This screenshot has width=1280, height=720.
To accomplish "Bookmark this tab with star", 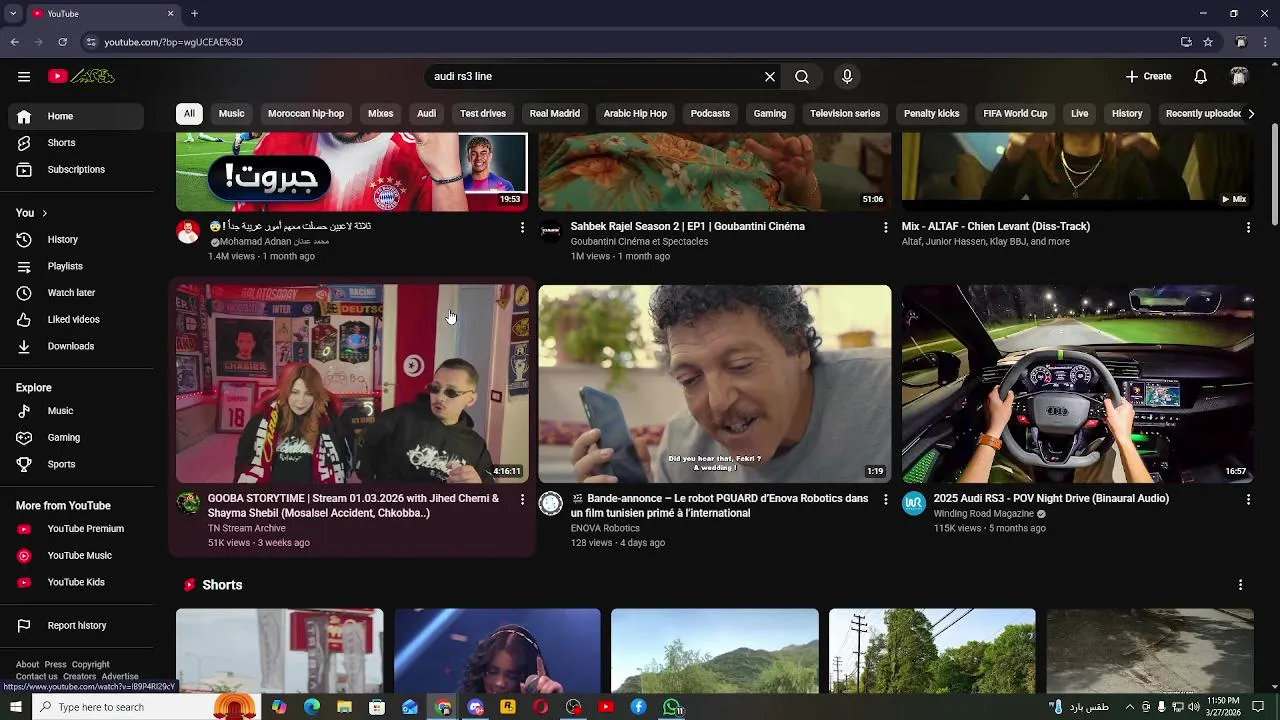I will point(1208,42).
